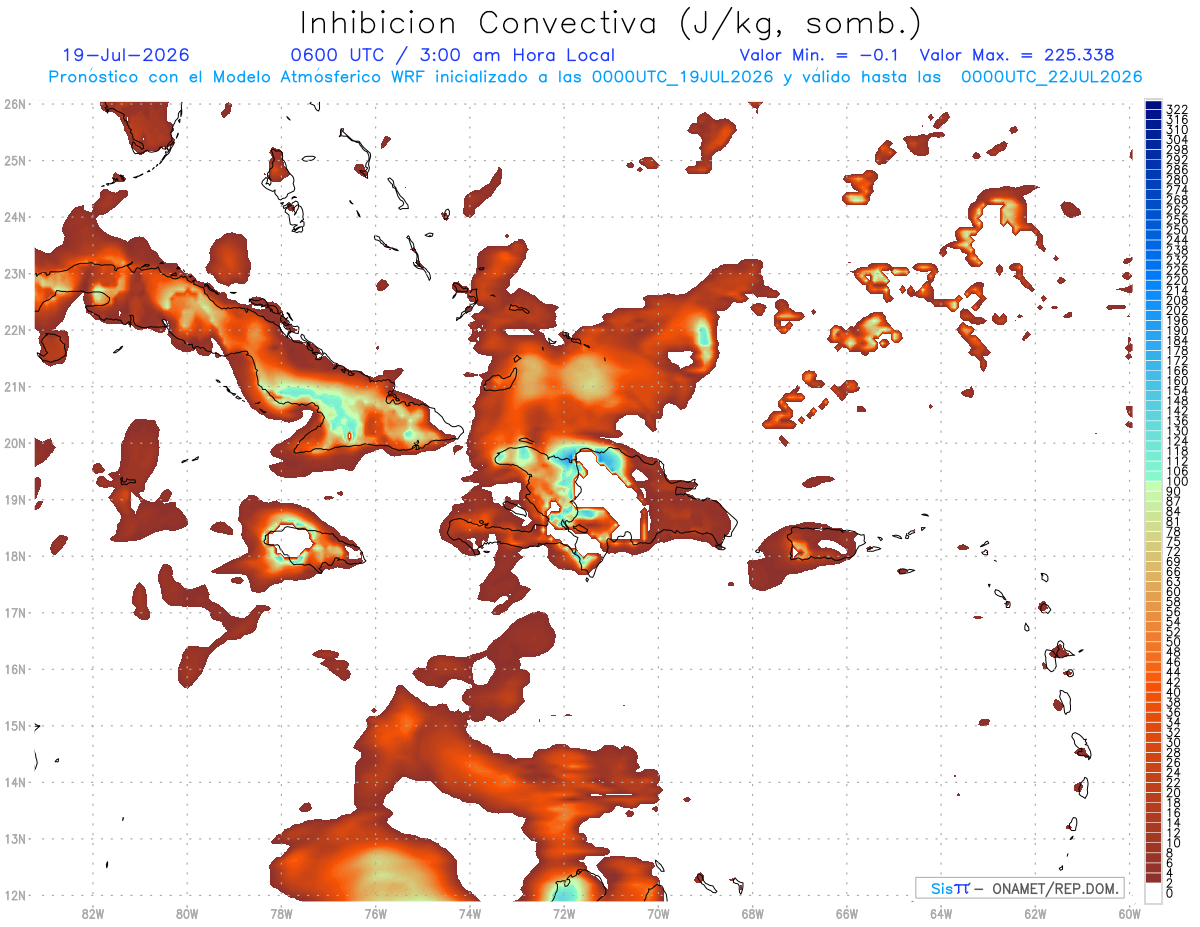This screenshot has width=1200, height=927.
Task: Click the 62W longitude label
Action: point(1035,913)
